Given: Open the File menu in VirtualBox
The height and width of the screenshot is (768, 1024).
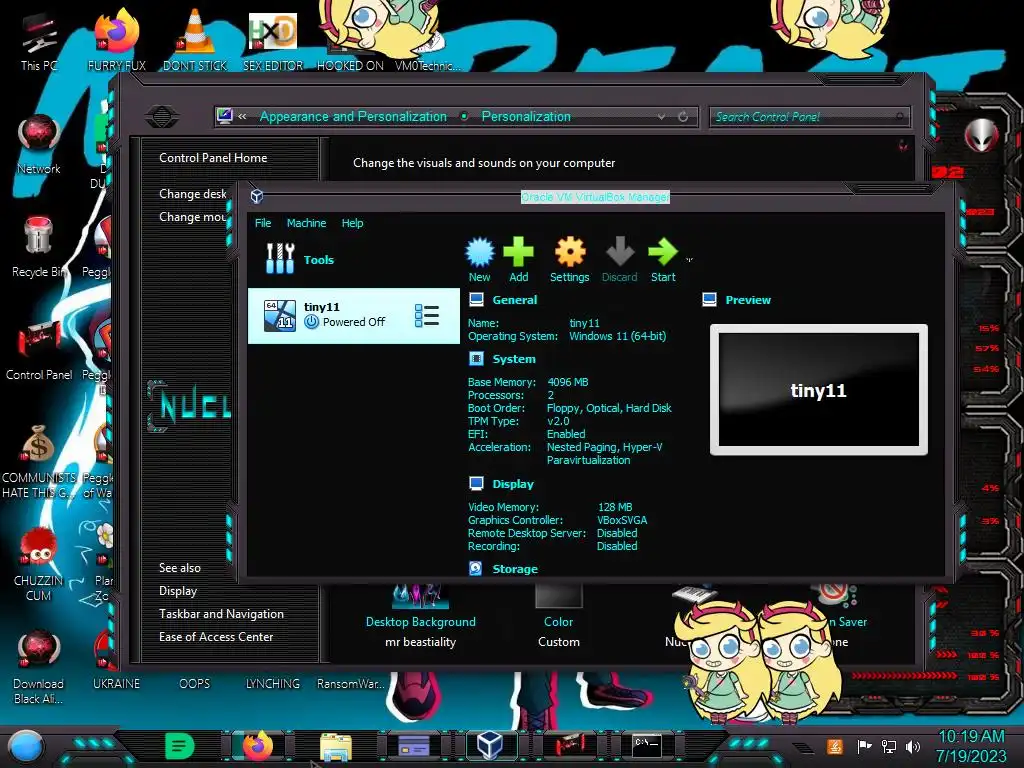Looking at the screenshot, I should (x=263, y=223).
